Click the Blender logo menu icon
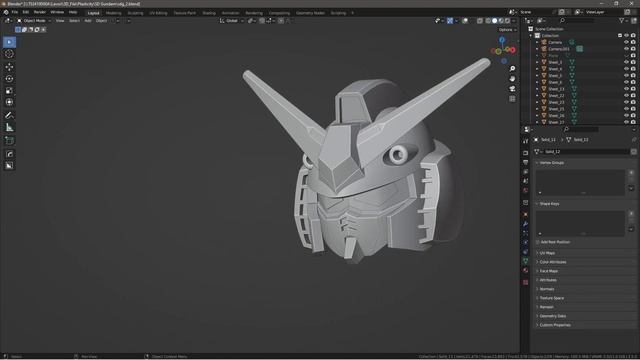The image size is (640, 360). 6,12
